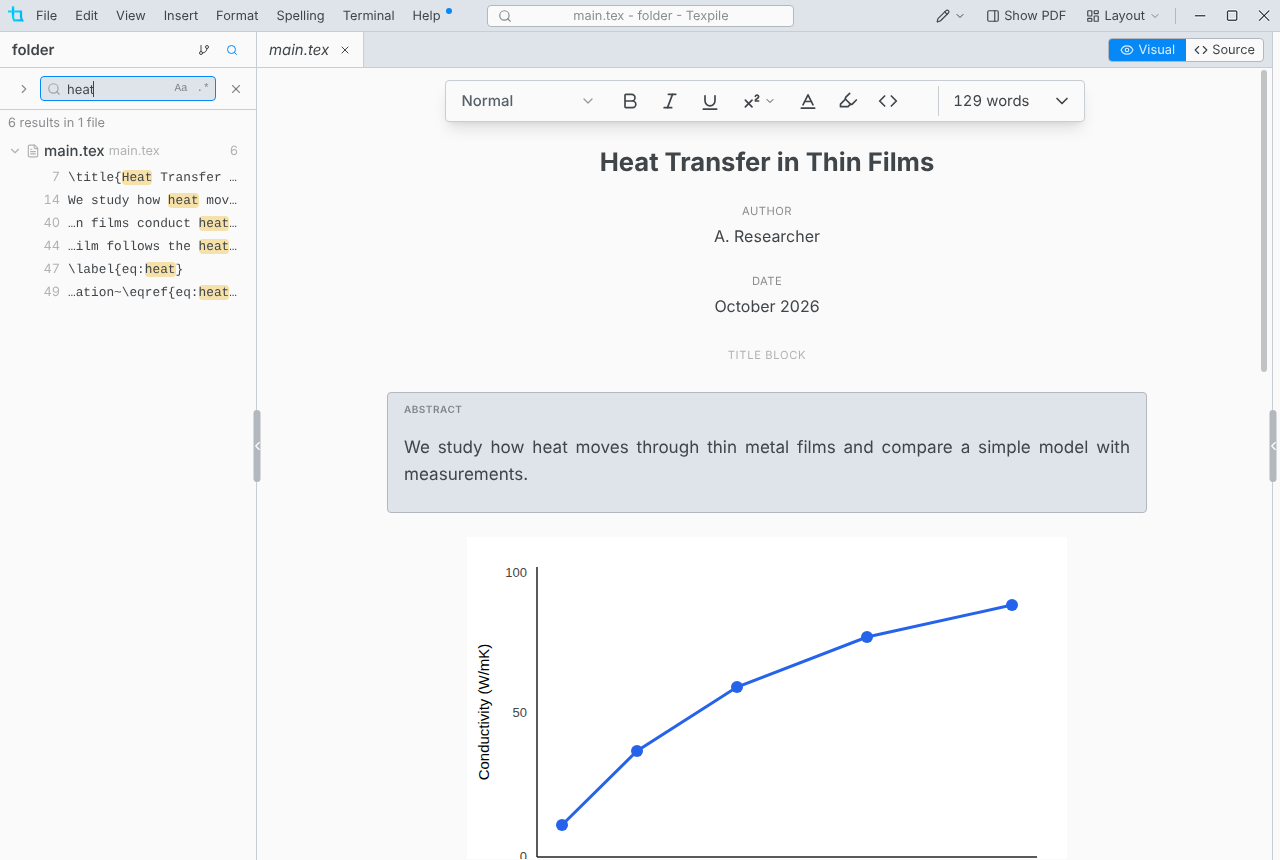Click the highlighter icon
Image resolution: width=1280 pixels, height=860 pixels.
[848, 101]
